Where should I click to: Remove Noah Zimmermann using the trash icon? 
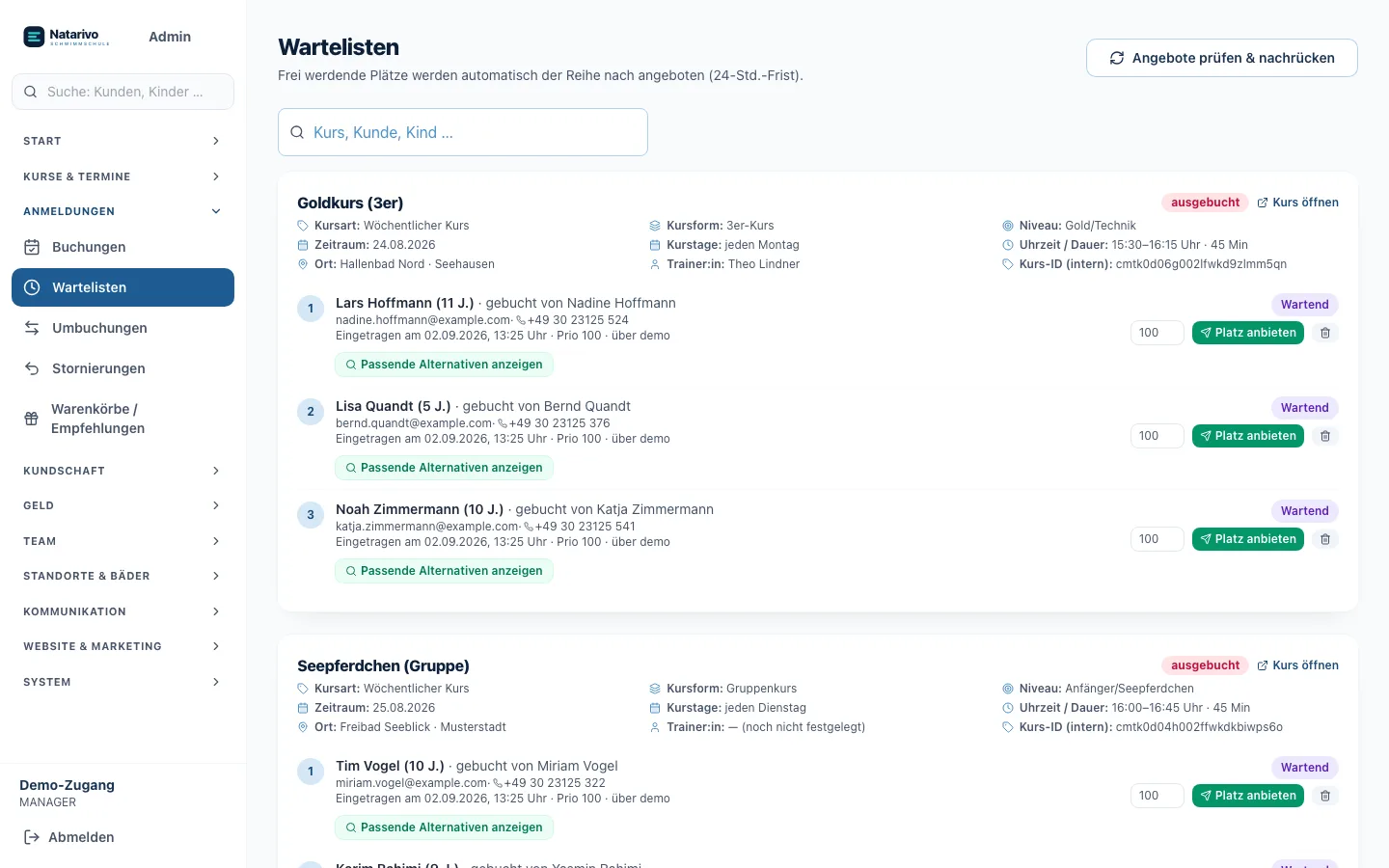pyautogui.click(x=1325, y=539)
